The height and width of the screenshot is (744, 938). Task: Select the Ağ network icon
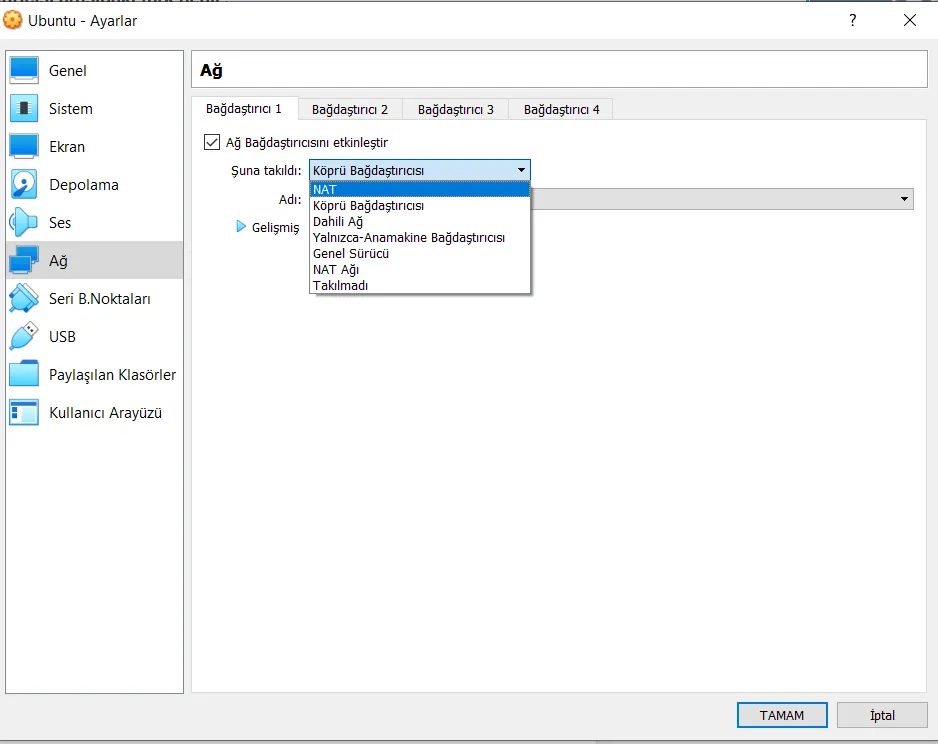[24, 260]
